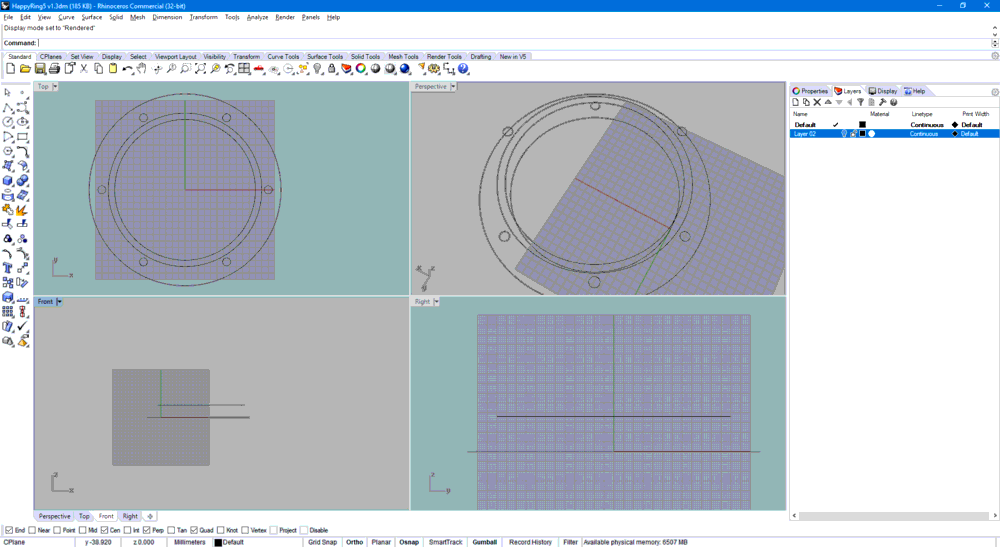Toggle the Disable osnap checkbox
The image size is (1000, 547).
point(304,530)
